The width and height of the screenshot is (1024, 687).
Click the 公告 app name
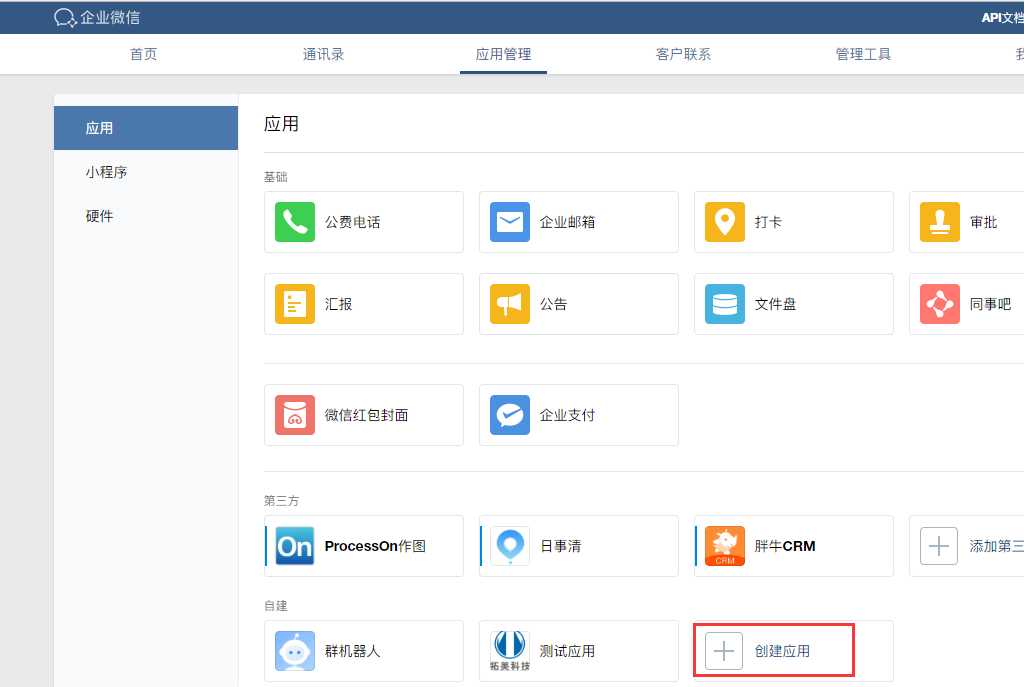click(x=553, y=304)
